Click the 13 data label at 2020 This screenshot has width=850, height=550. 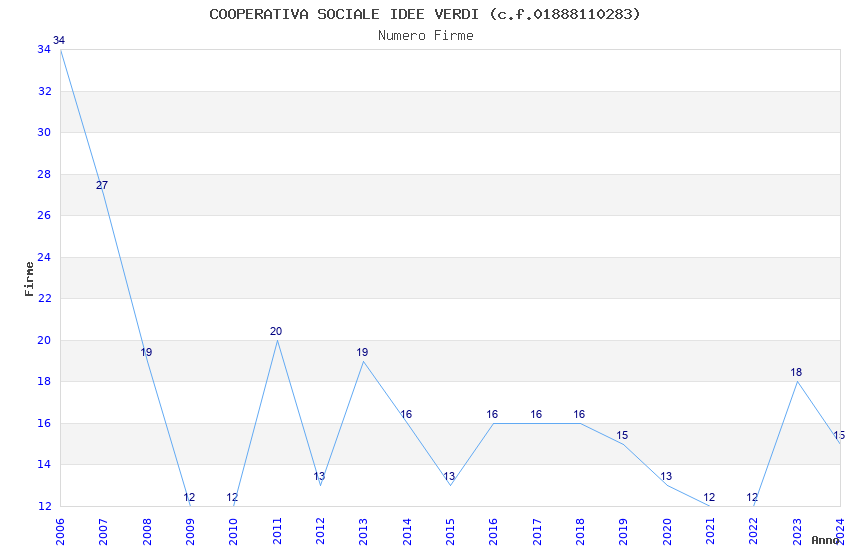coord(666,476)
